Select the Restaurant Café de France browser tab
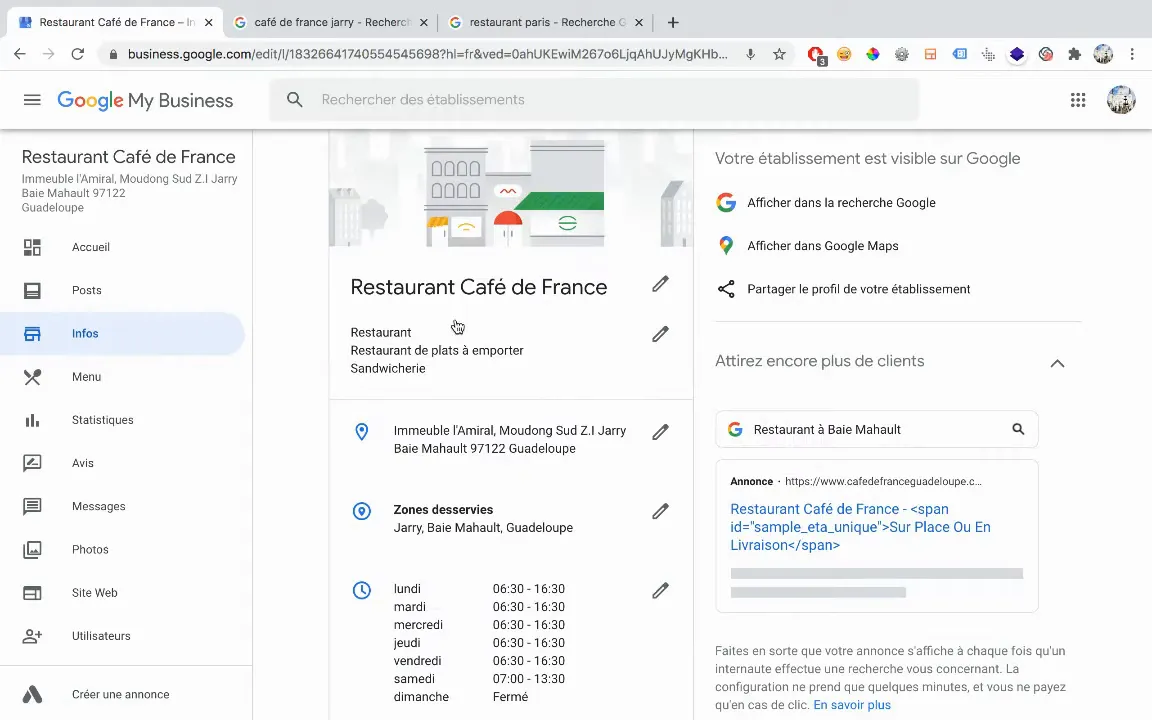This screenshot has width=1152, height=720. click(x=117, y=22)
